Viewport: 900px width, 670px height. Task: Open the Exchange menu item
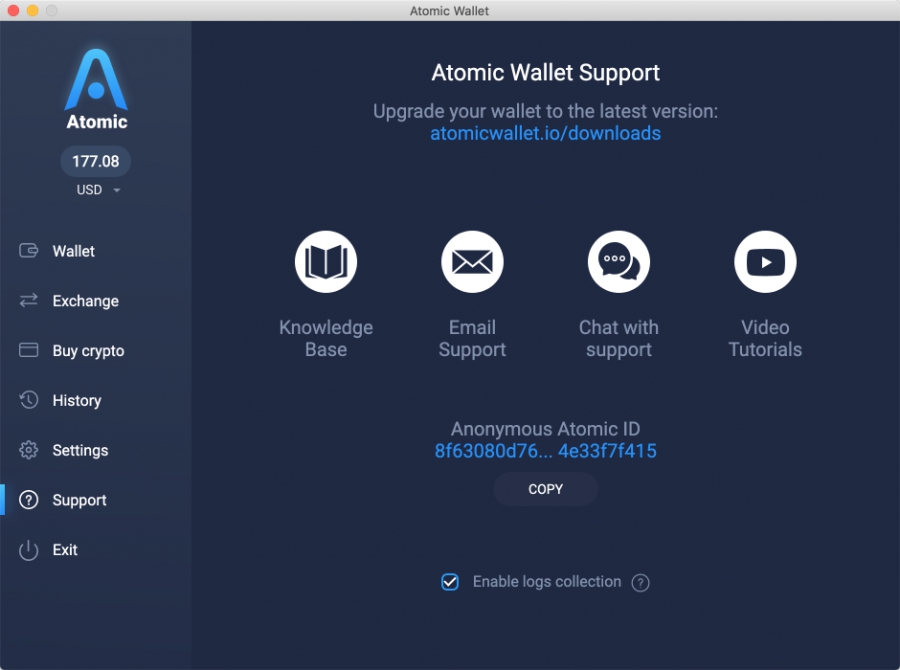point(86,301)
